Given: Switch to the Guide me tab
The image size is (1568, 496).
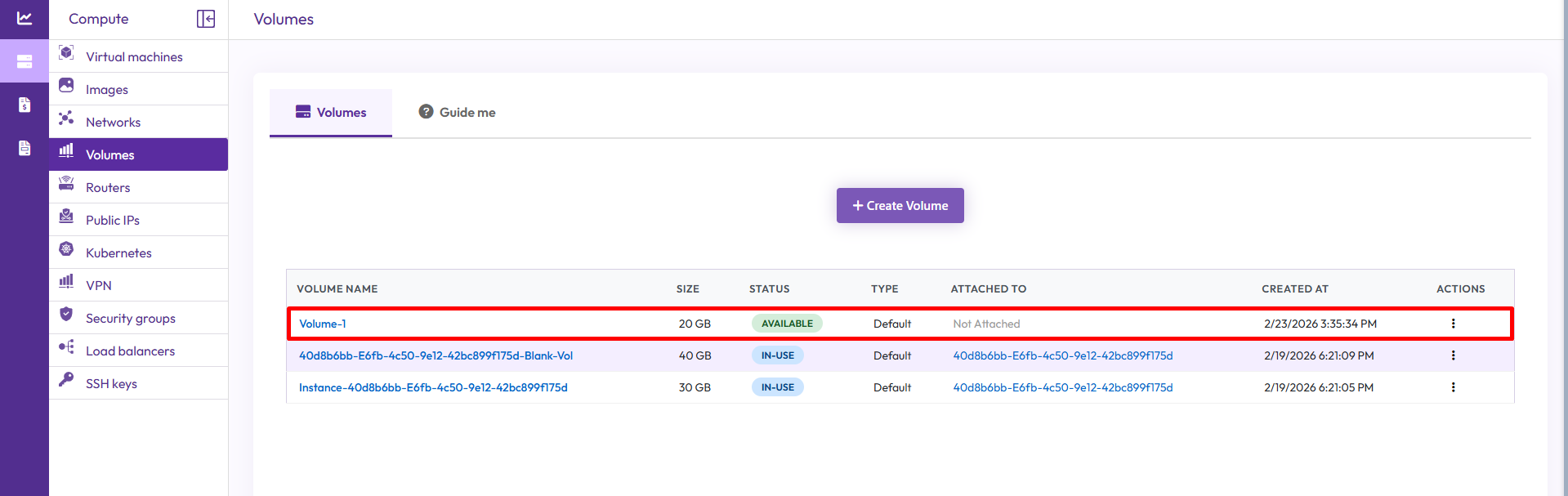Looking at the screenshot, I should click(458, 113).
